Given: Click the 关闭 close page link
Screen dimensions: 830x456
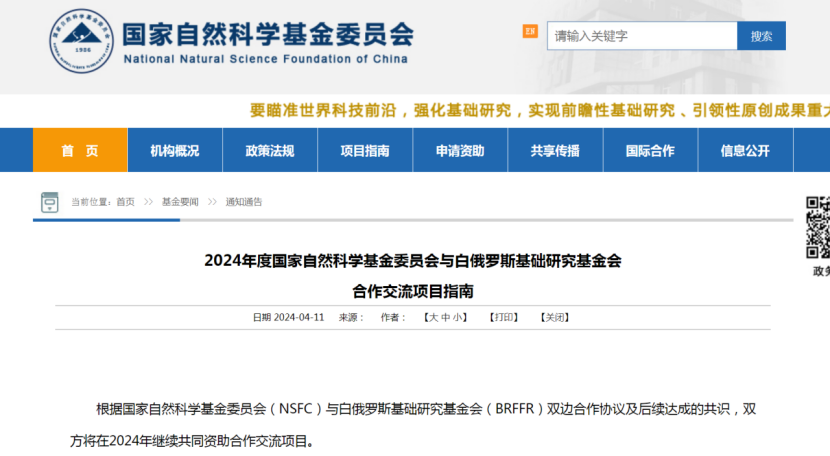Looking at the screenshot, I should click(x=554, y=317).
